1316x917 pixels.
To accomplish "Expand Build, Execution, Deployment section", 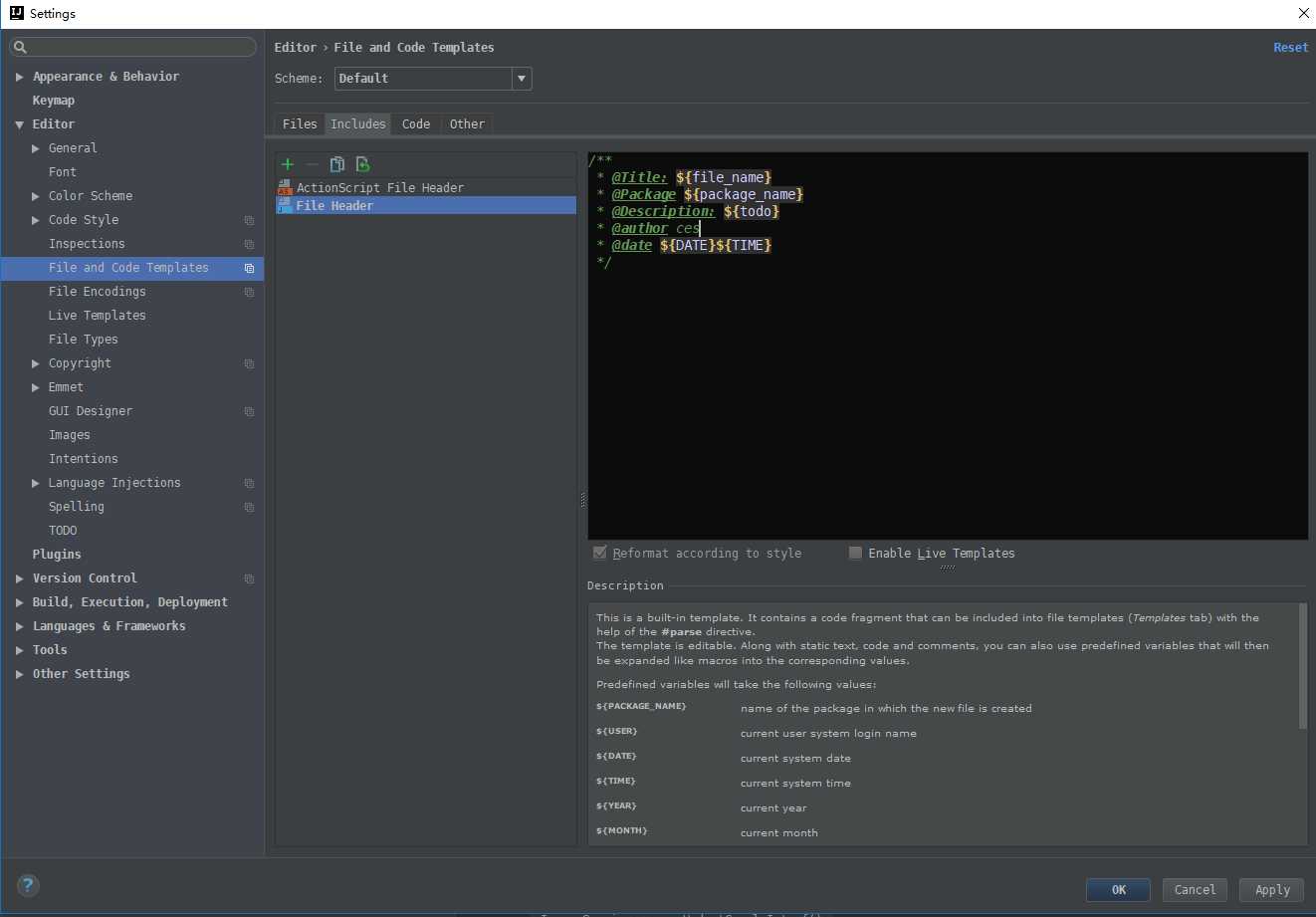I will pyautogui.click(x=19, y=602).
